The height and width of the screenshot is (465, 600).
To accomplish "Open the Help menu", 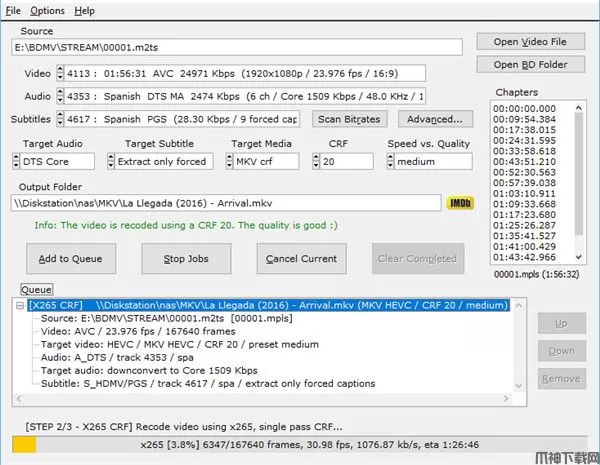I will 84,10.
